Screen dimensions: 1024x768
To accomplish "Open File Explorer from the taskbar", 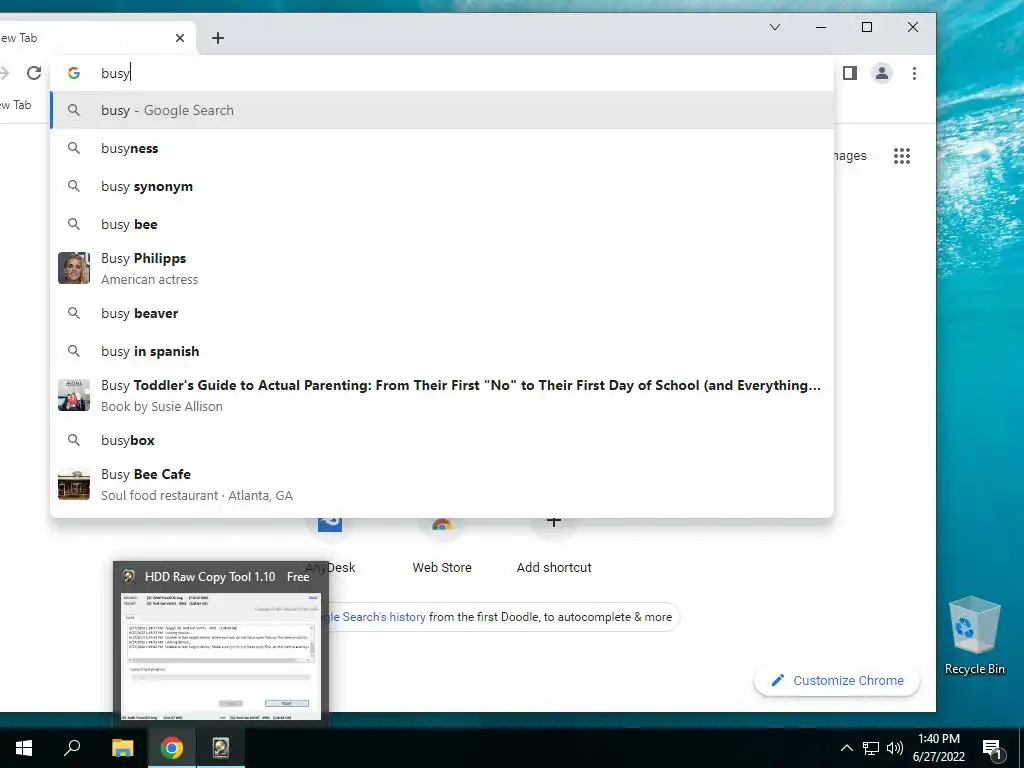I will (x=122, y=748).
